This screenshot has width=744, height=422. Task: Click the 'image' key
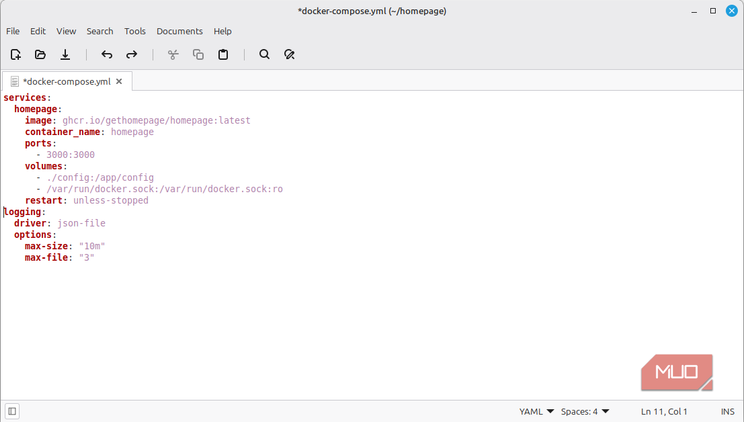click(38, 121)
